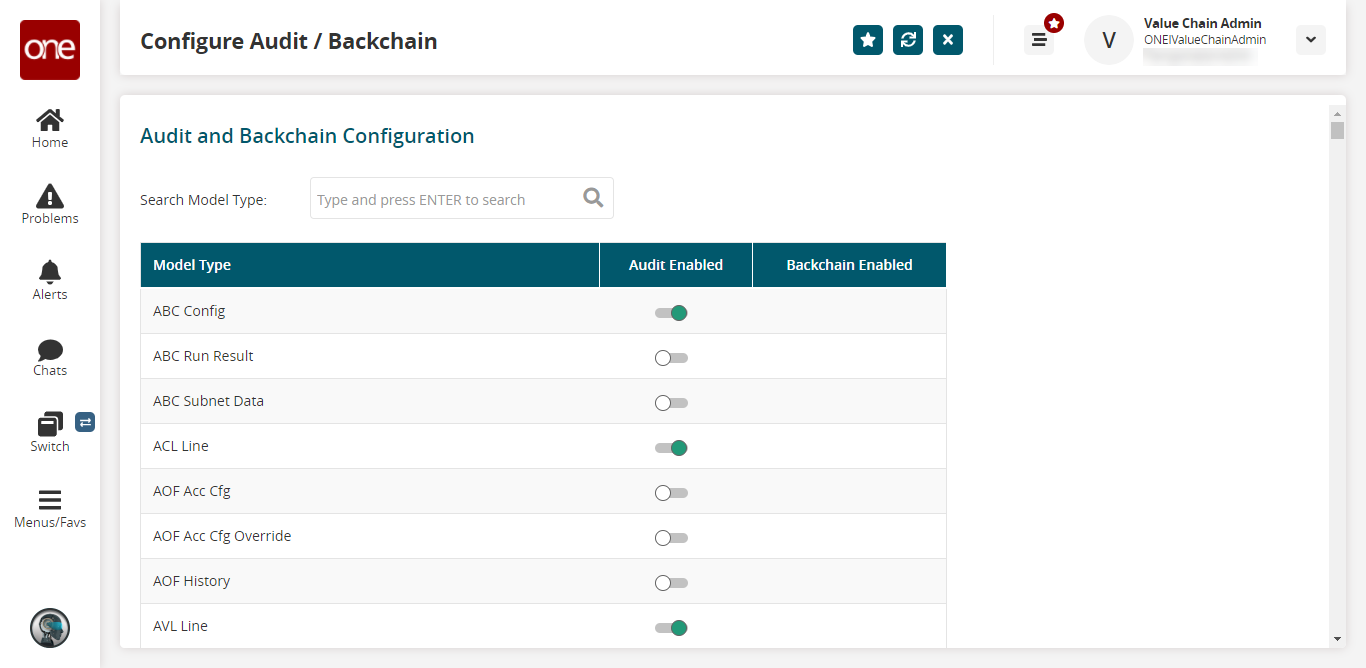The height and width of the screenshot is (668, 1366).
Task: Click the scroll down arrow
Action: (x=1337, y=638)
